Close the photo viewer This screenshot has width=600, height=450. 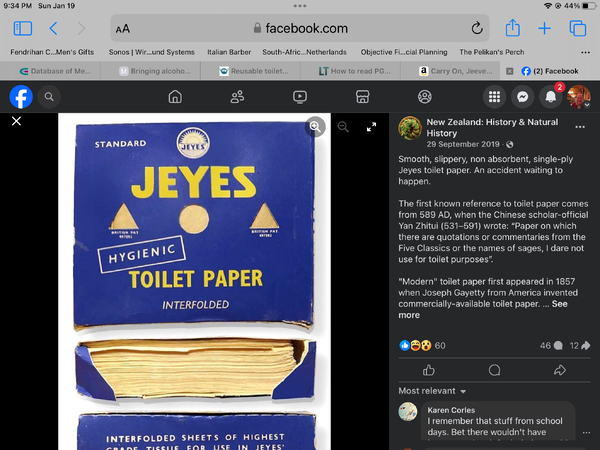point(16,121)
